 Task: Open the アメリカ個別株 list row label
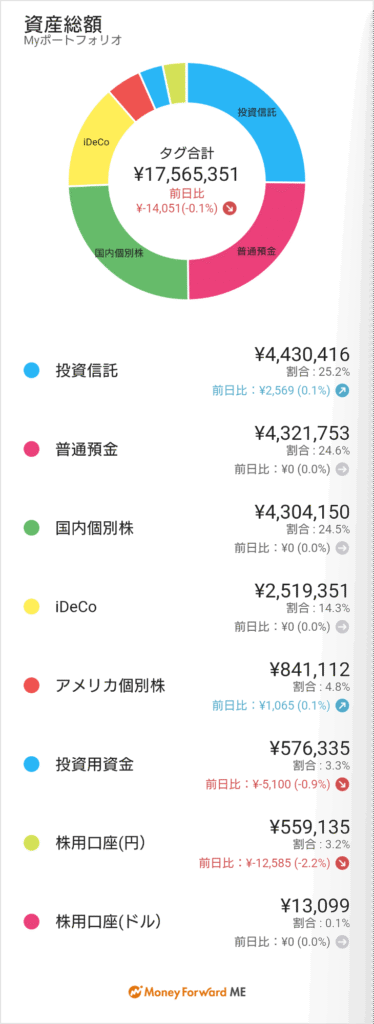tap(110, 686)
